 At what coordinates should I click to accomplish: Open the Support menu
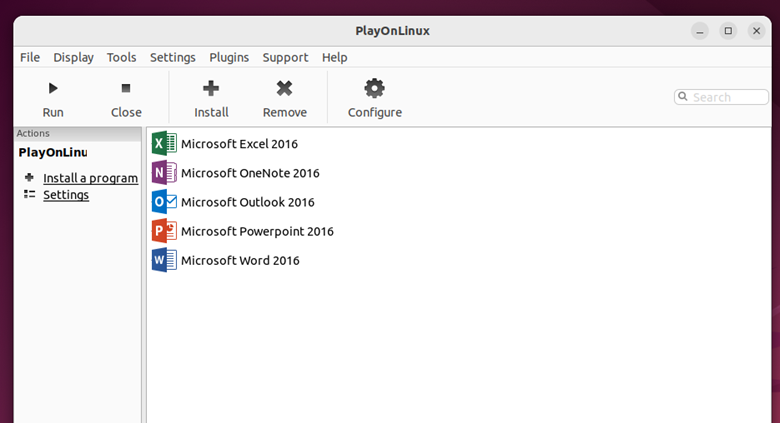285,57
